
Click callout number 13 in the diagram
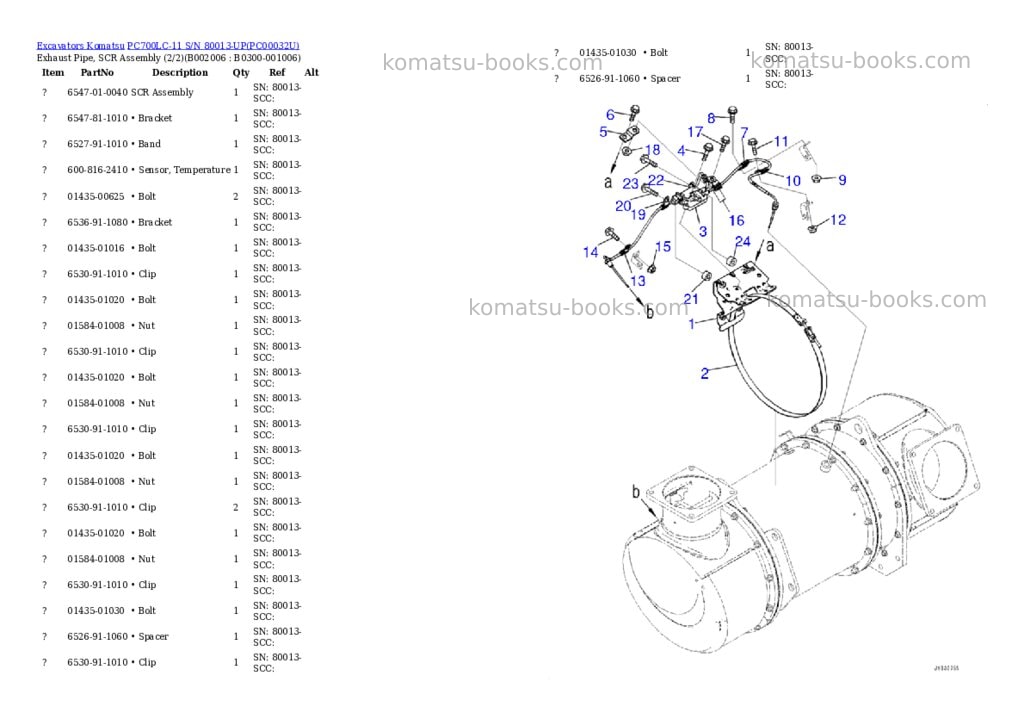pyautogui.click(x=637, y=281)
